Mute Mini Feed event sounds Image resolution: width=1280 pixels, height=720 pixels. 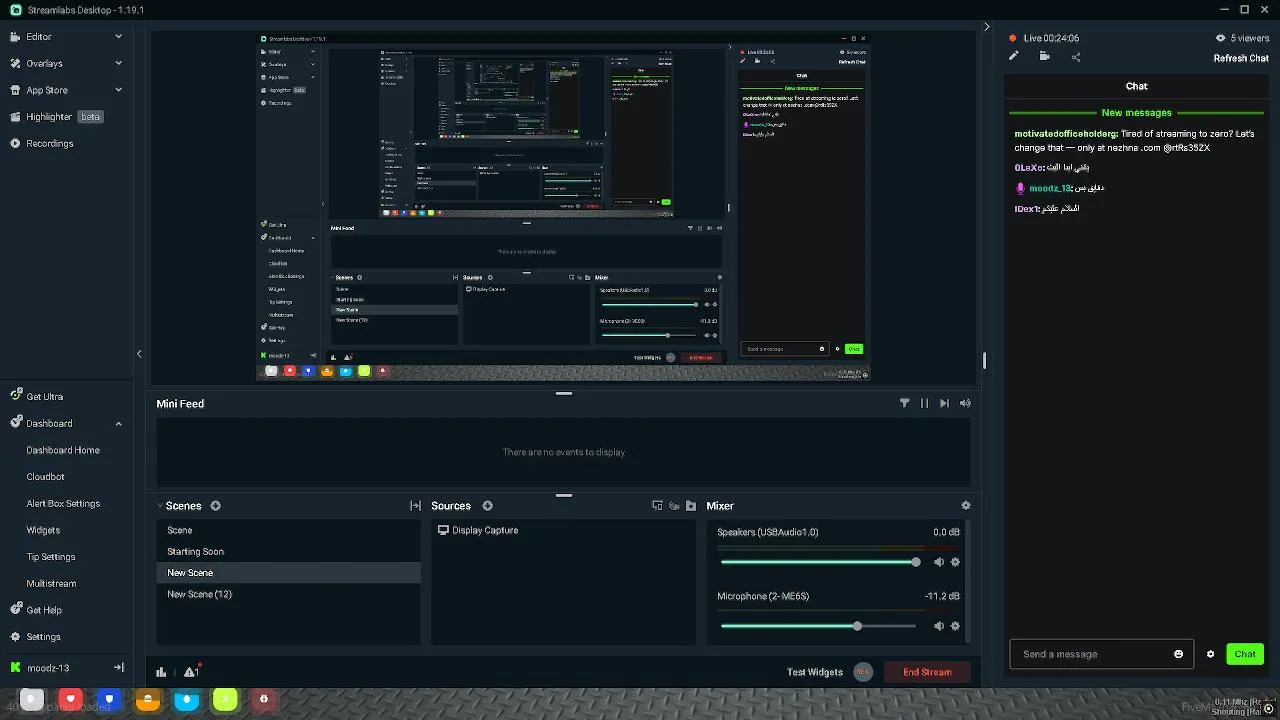(x=965, y=403)
